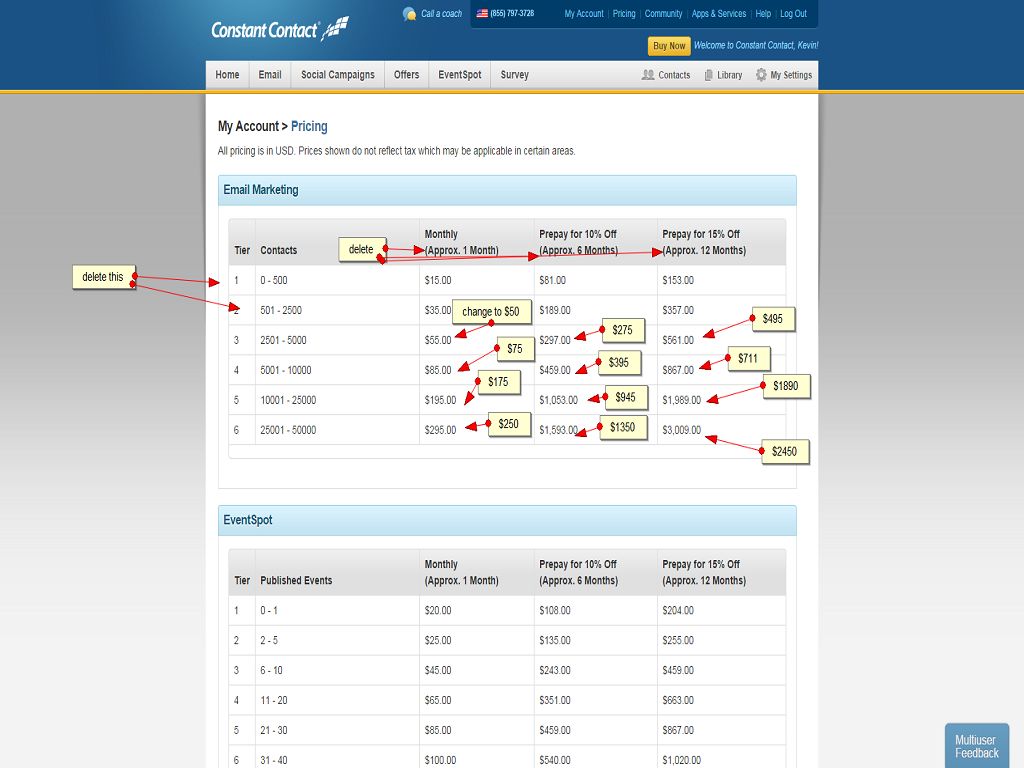The image size is (1024, 768).
Task: Click the $153.00 prepay price
Action: coord(678,280)
